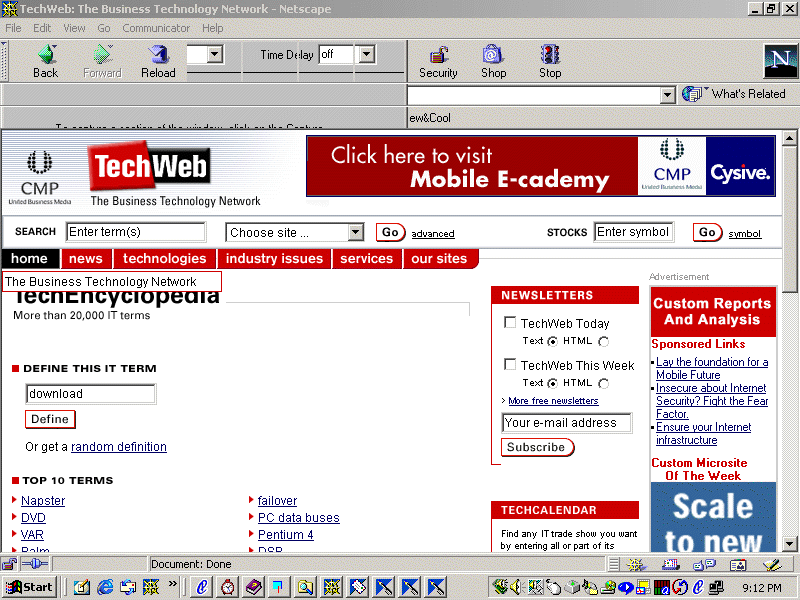Open the Edit menu
This screenshot has width=800, height=600.
click(42, 28)
